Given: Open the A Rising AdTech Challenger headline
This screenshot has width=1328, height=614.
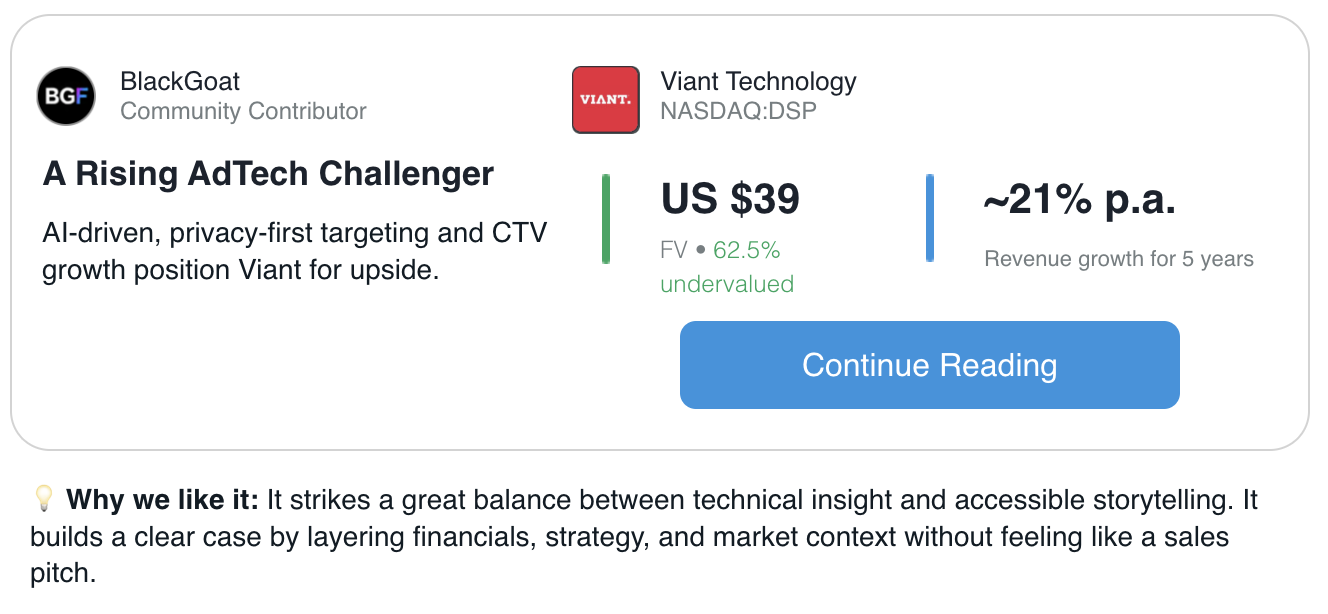Looking at the screenshot, I should click(x=268, y=174).
